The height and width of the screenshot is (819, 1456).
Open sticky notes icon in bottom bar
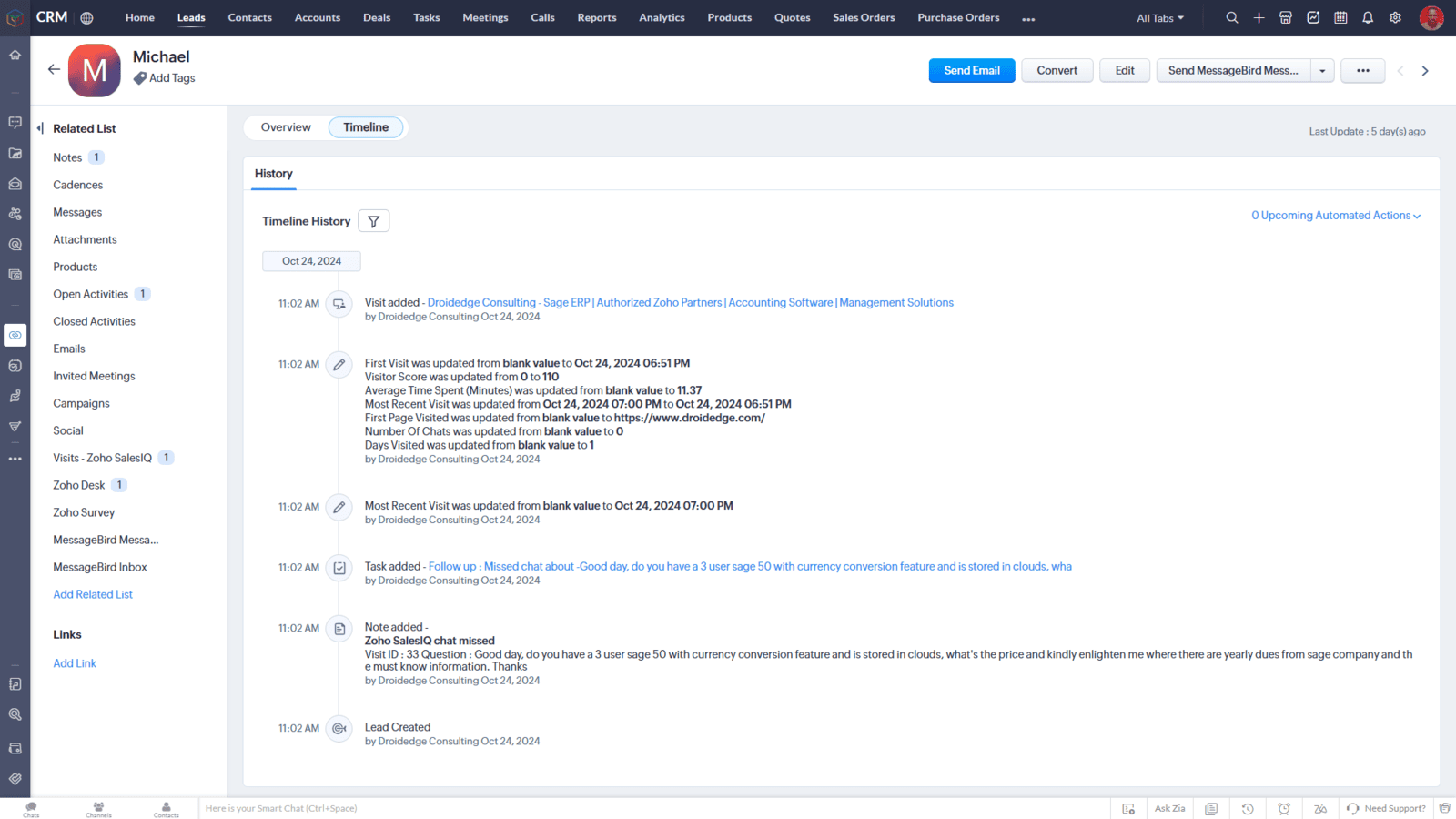(x=1211, y=808)
